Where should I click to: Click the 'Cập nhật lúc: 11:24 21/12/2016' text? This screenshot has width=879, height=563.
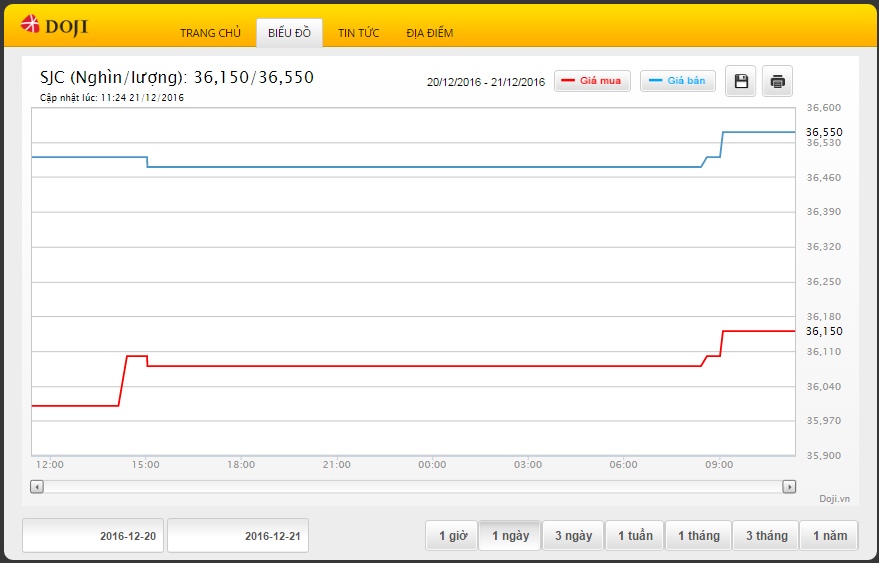(x=112, y=98)
